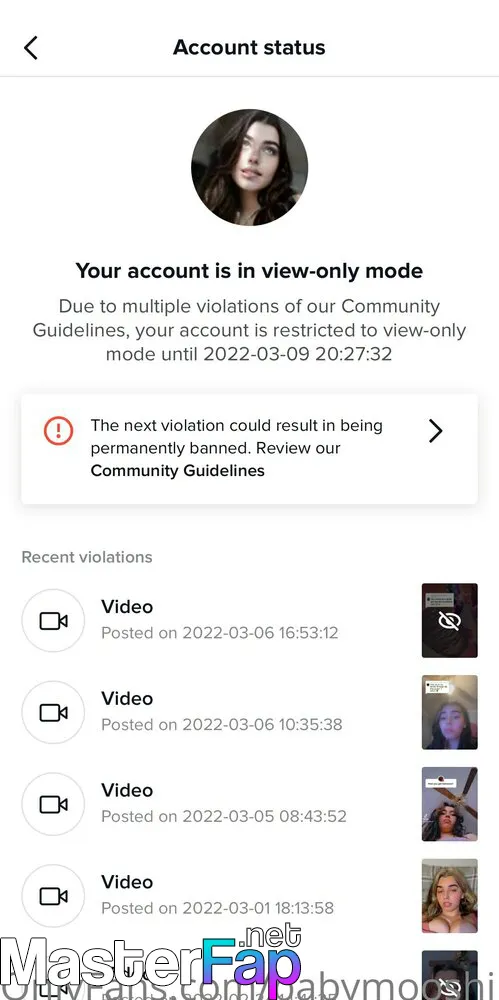The image size is (499, 1000).
Task: Tap hidden-eye icon on bottom partial thumbnail
Action: 450,987
